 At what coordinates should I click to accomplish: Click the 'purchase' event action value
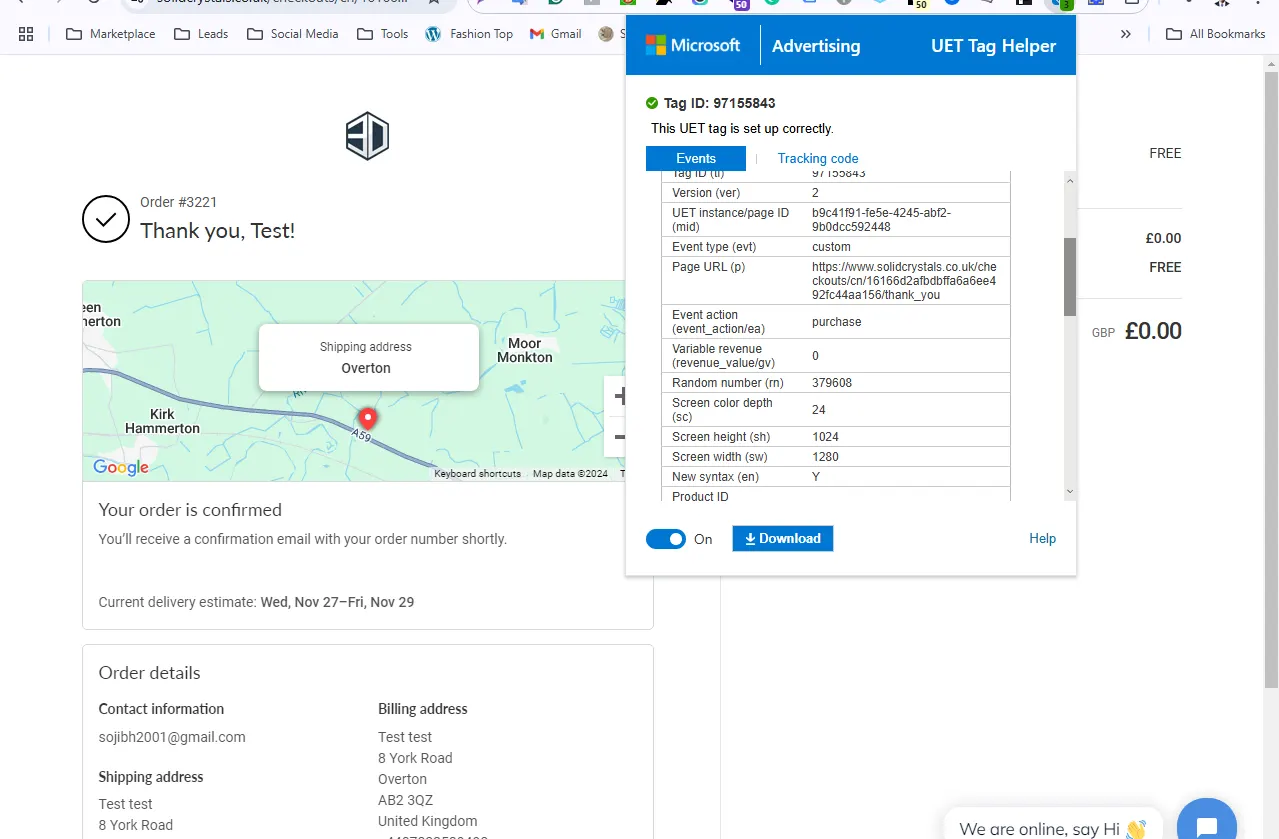click(837, 322)
